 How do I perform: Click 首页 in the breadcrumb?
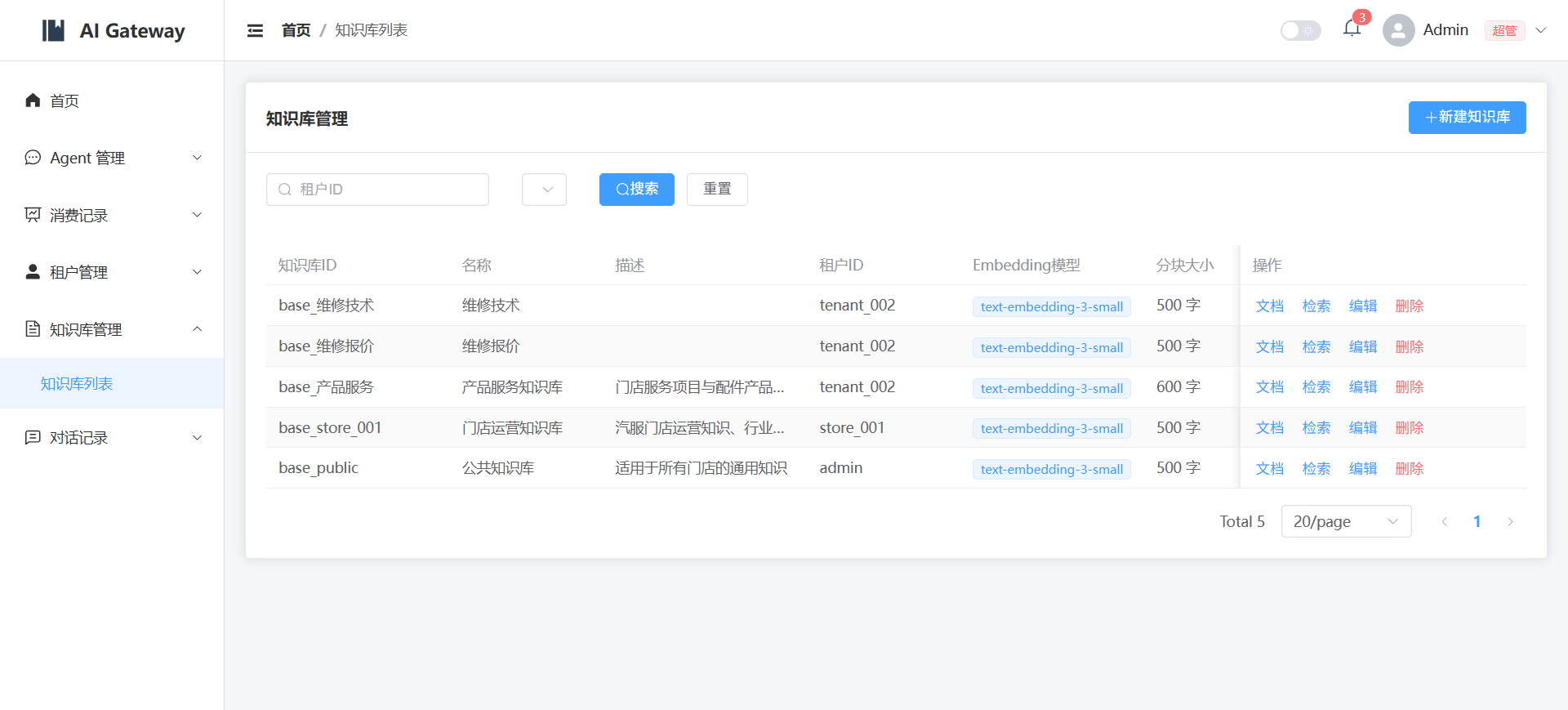pos(296,30)
